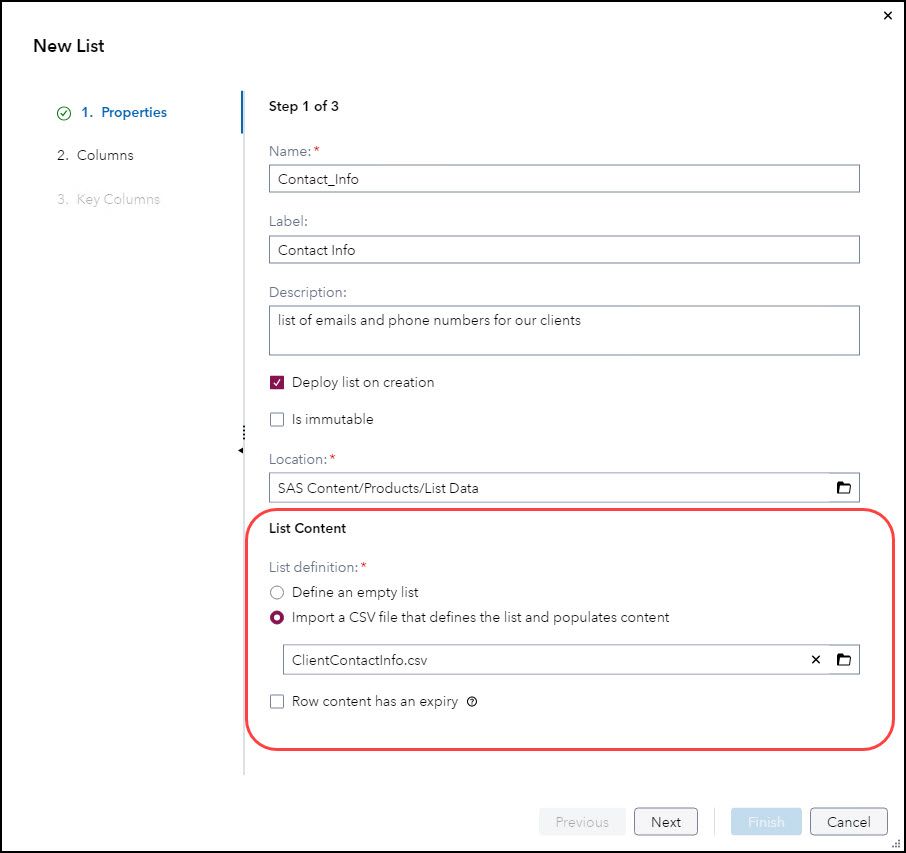Click the Description text box to edit

click(x=564, y=330)
